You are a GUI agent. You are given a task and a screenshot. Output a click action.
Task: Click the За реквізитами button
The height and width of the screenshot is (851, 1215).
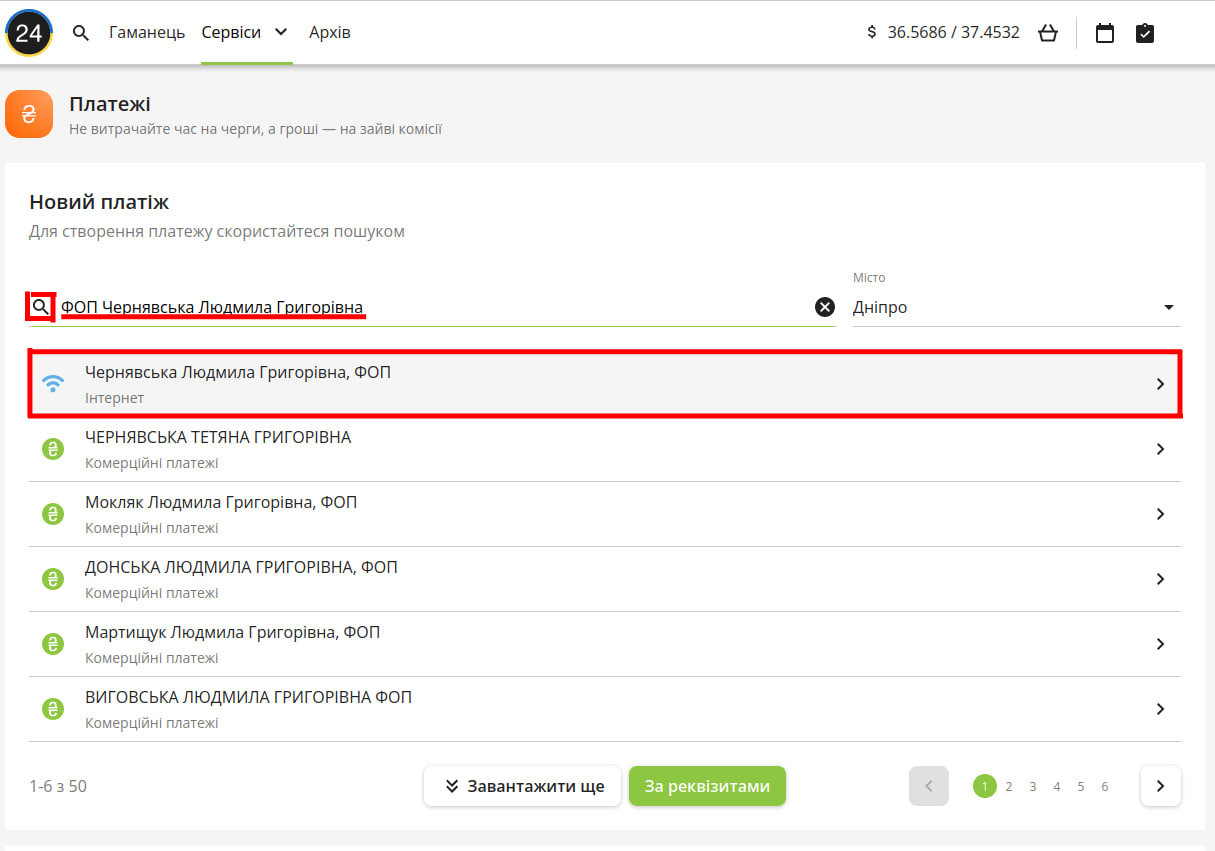coord(707,786)
